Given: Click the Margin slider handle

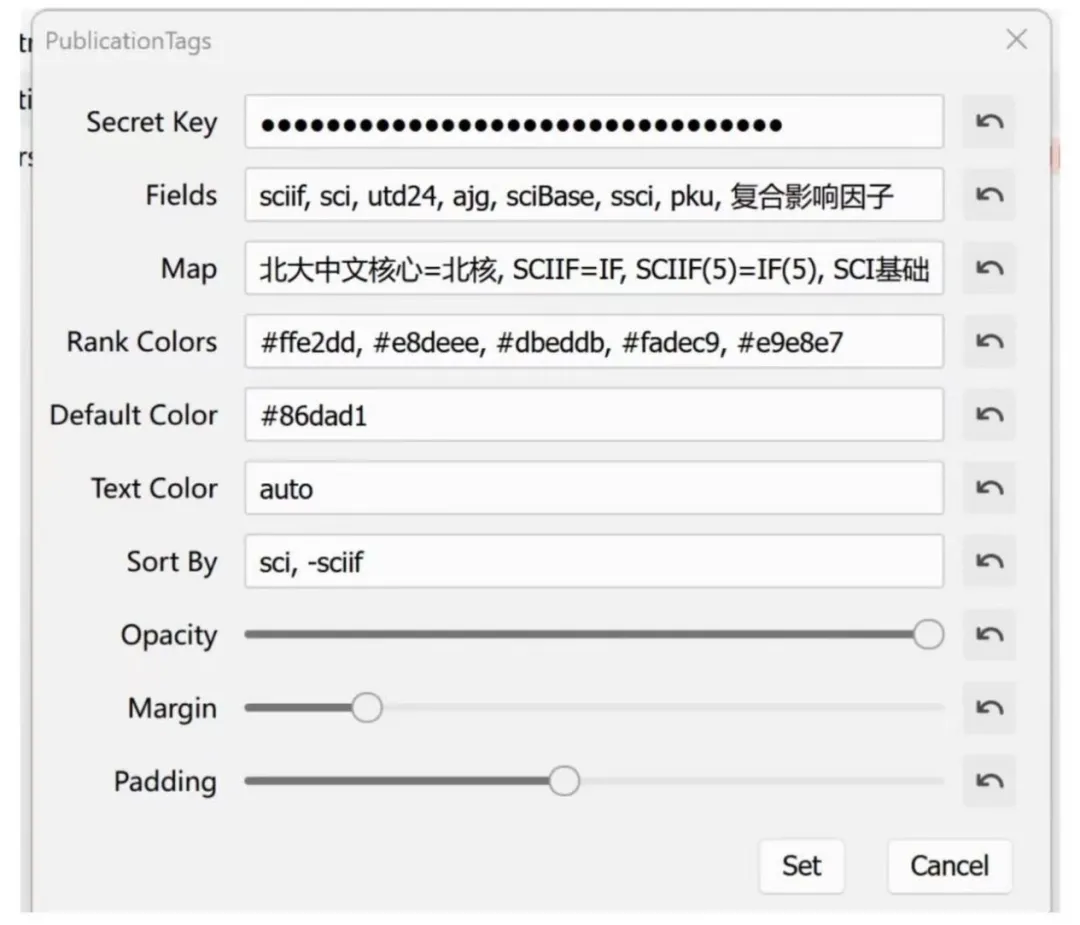Looking at the screenshot, I should point(367,708).
